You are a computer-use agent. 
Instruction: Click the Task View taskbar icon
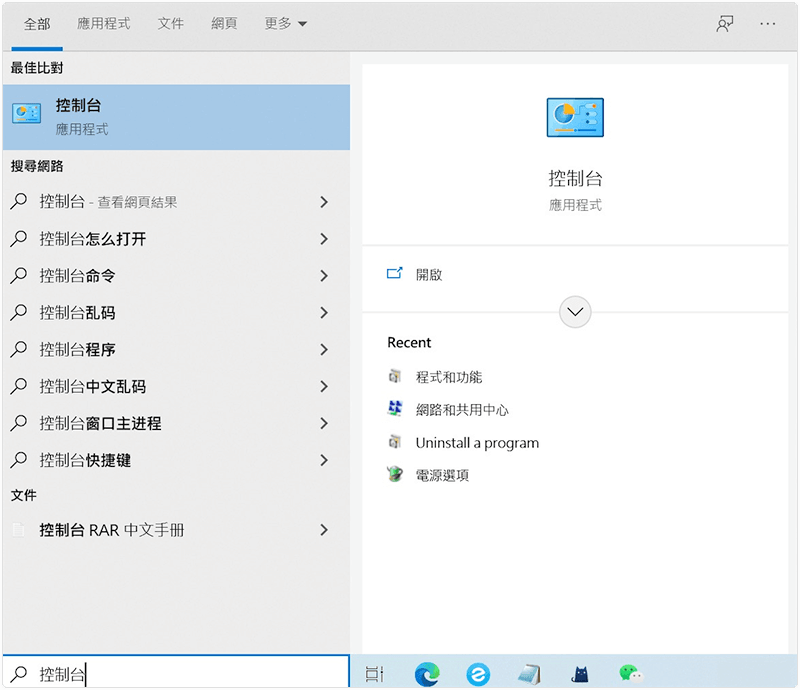click(x=374, y=674)
